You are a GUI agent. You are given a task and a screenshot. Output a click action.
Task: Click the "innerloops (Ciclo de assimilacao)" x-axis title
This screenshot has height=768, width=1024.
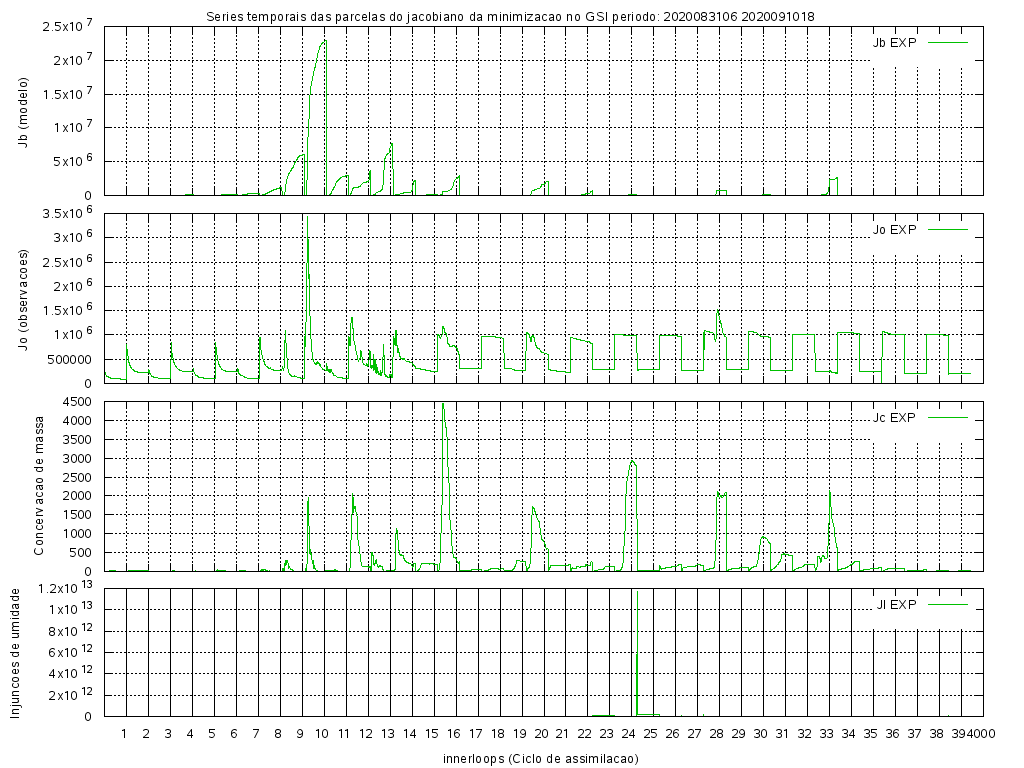[x=540, y=758]
